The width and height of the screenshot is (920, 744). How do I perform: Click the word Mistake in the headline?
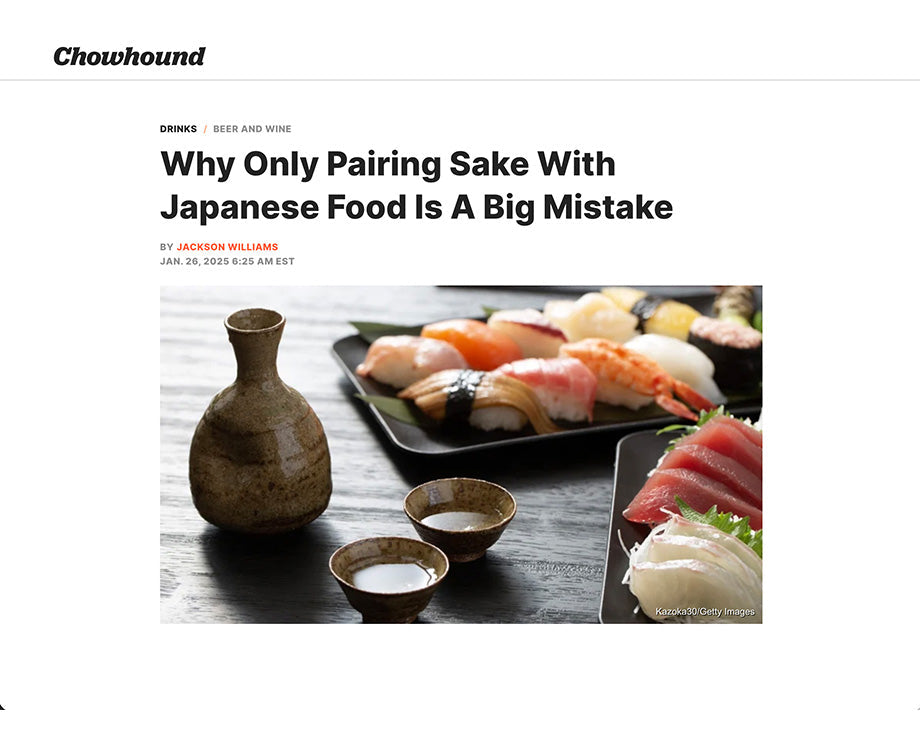pos(608,207)
